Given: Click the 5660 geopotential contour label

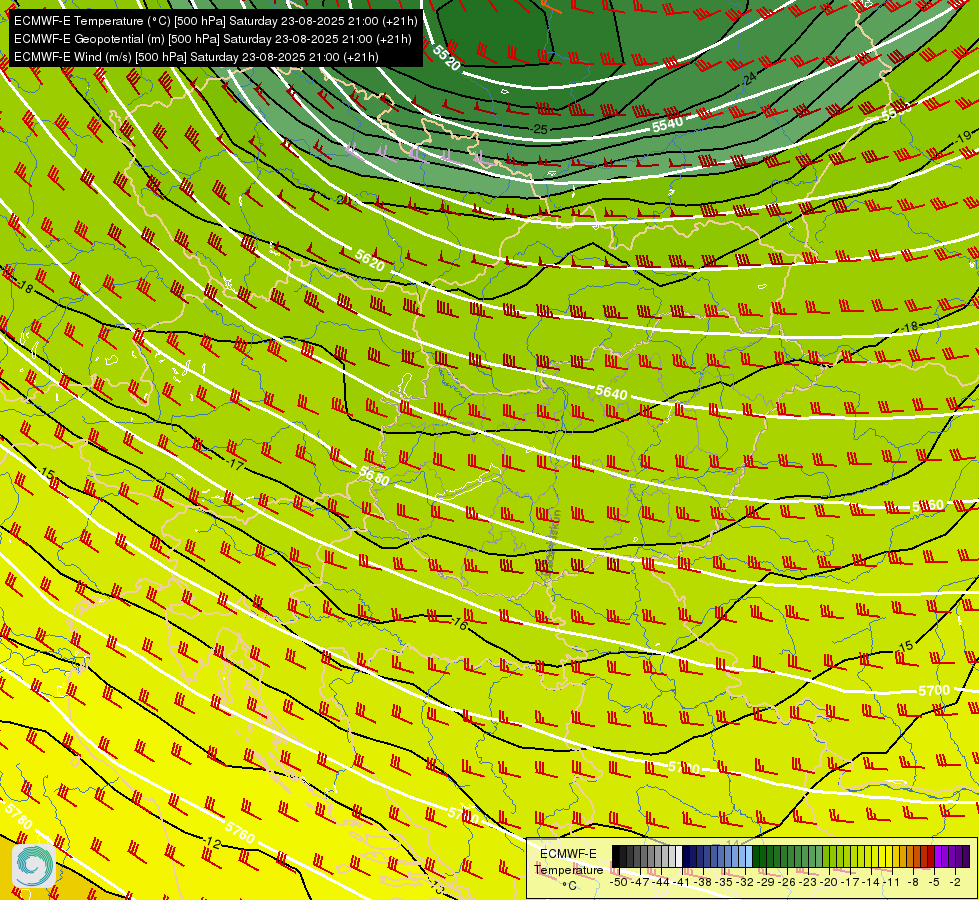Looking at the screenshot, I should click(x=928, y=506).
